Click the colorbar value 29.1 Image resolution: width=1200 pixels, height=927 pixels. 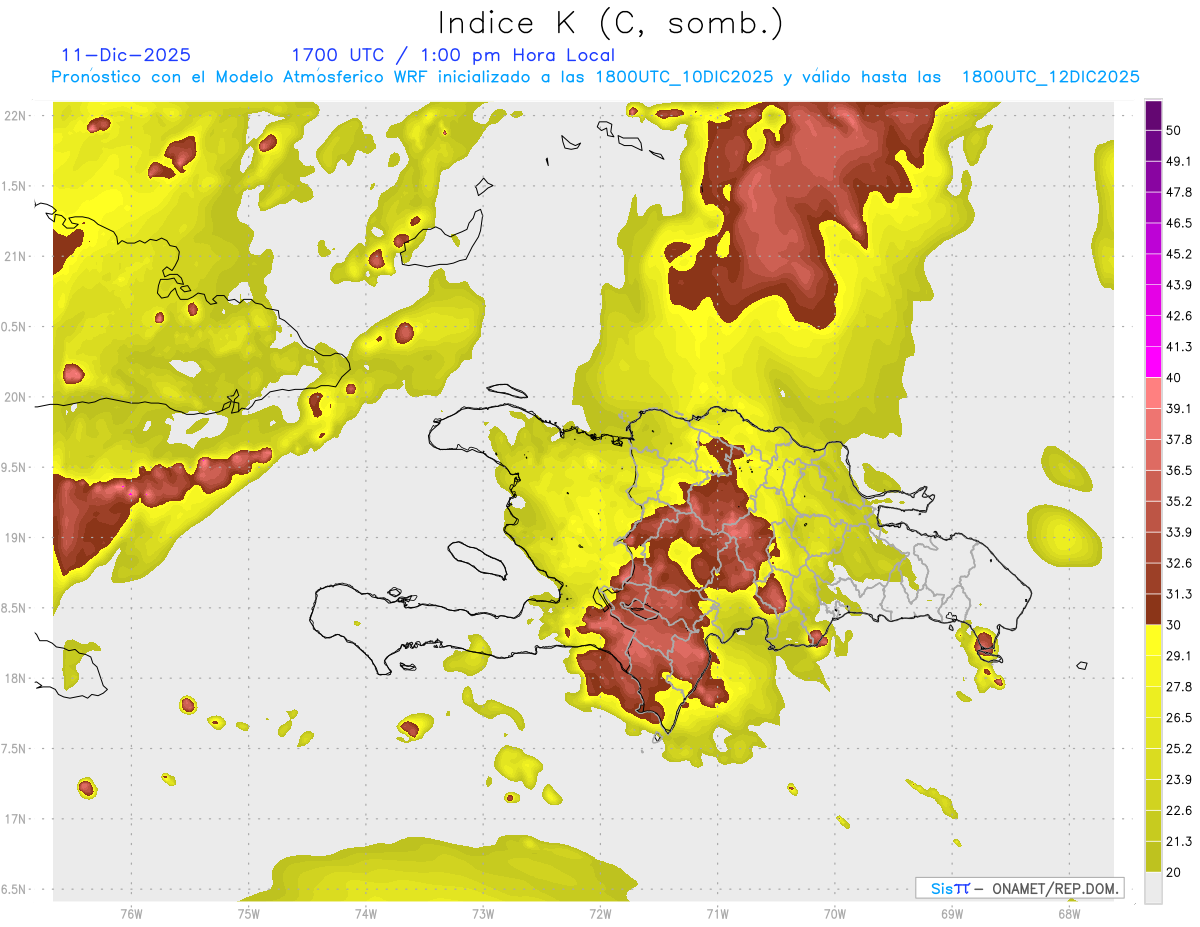(1179, 656)
